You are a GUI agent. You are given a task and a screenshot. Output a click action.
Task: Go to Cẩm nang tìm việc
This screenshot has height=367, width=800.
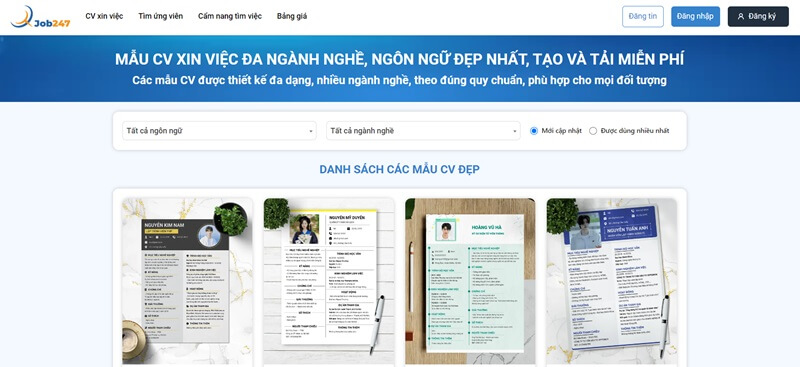pyautogui.click(x=230, y=16)
